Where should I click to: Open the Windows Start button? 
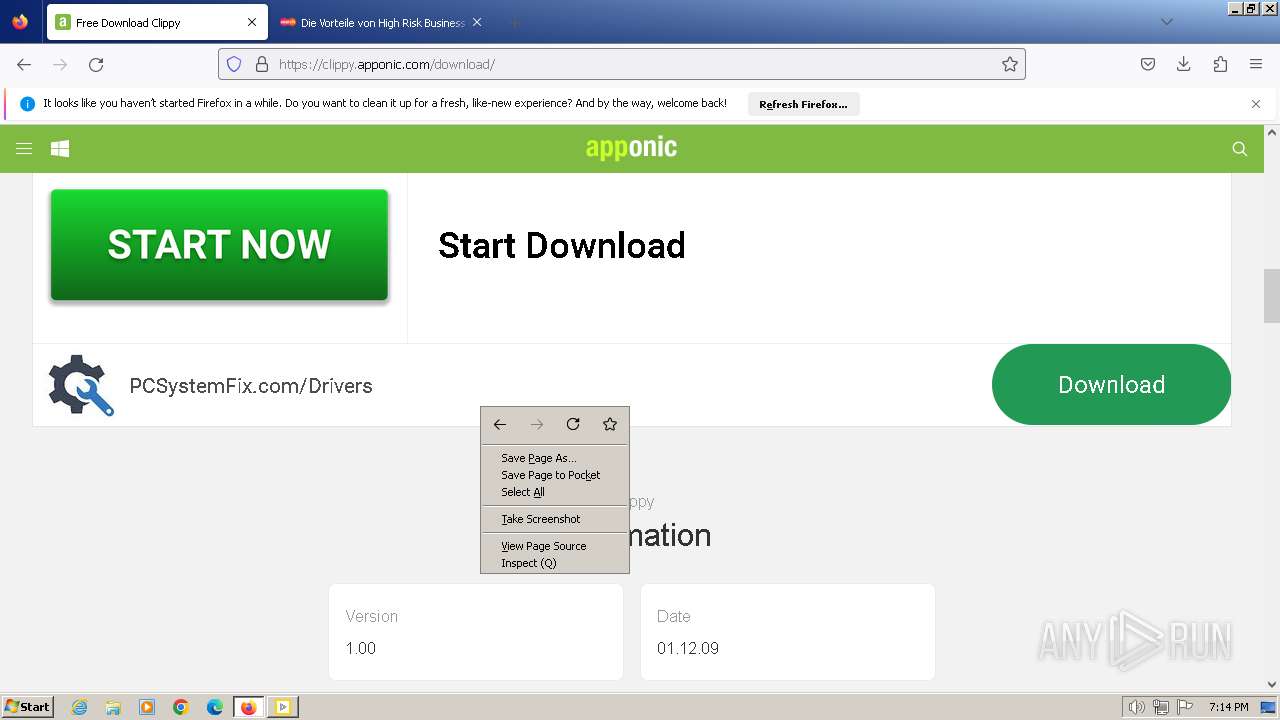[x=28, y=707]
